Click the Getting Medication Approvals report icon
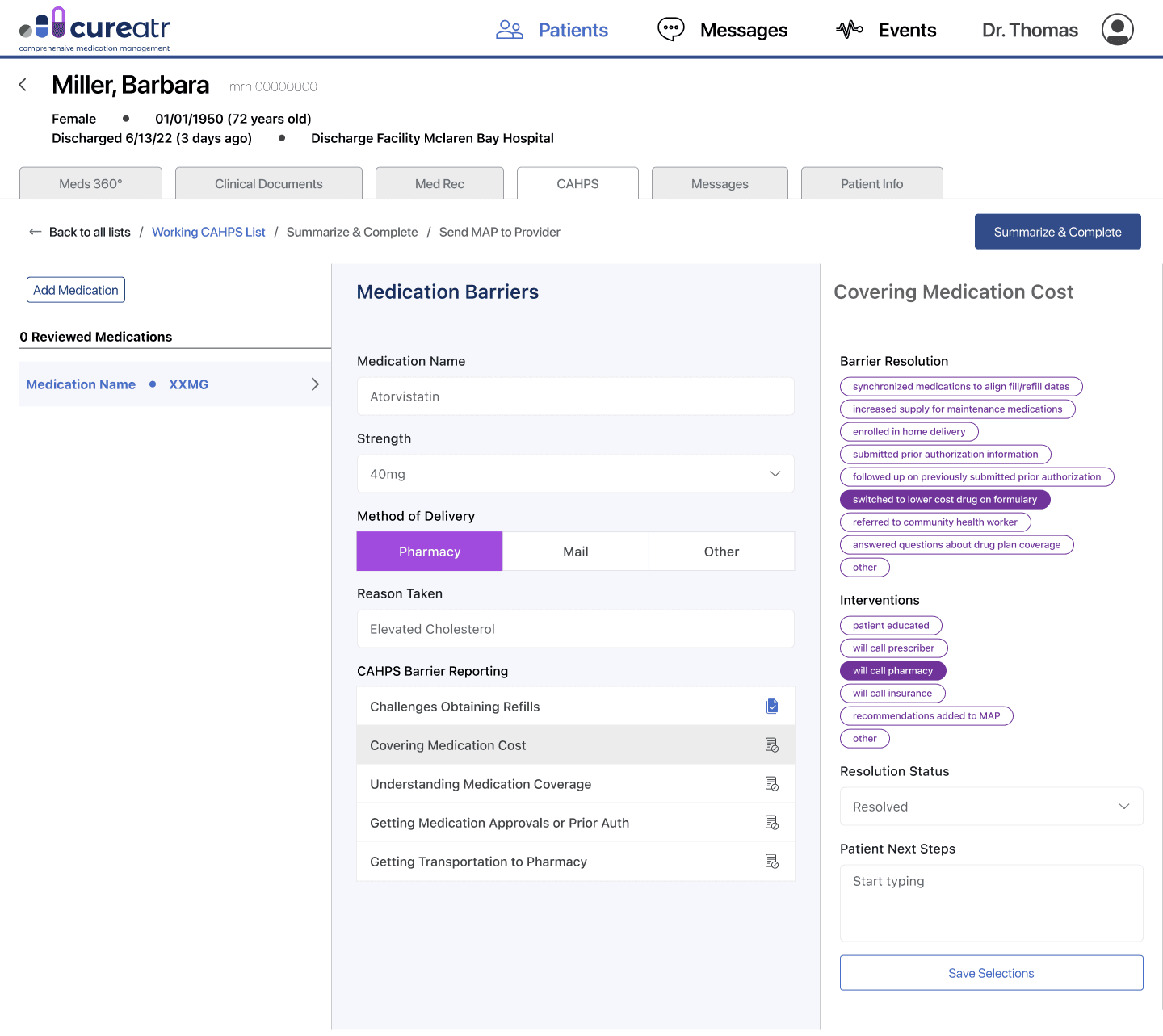 [772, 823]
